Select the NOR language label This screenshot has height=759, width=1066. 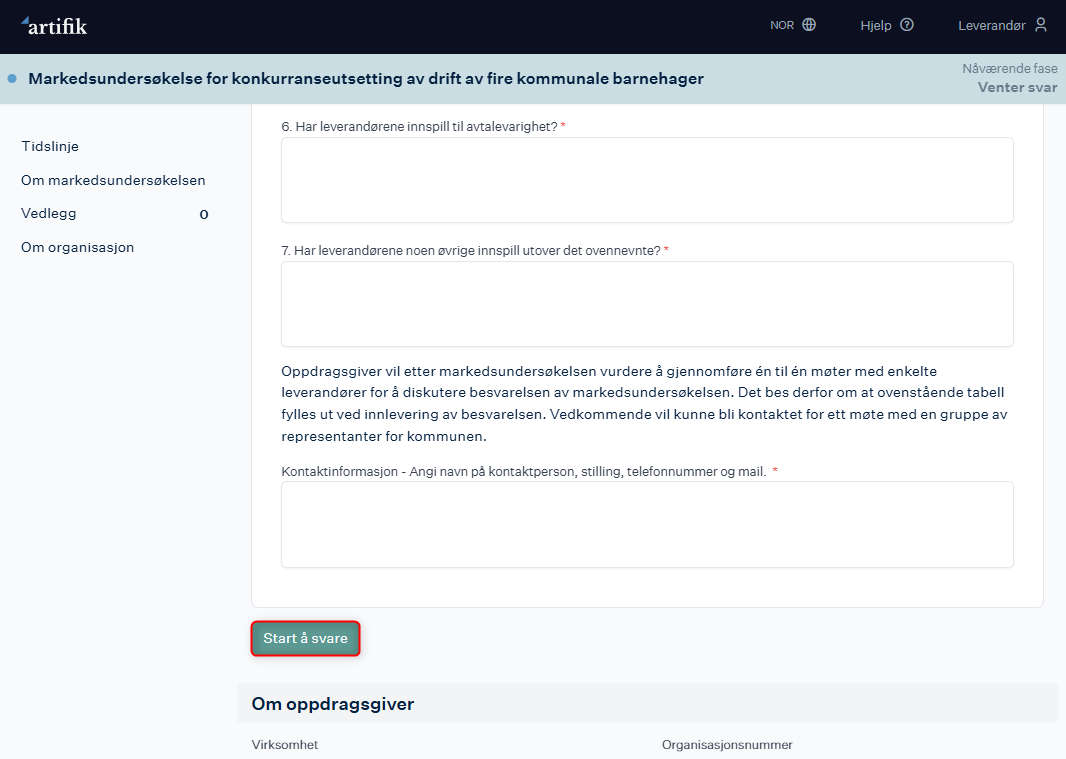(x=782, y=25)
